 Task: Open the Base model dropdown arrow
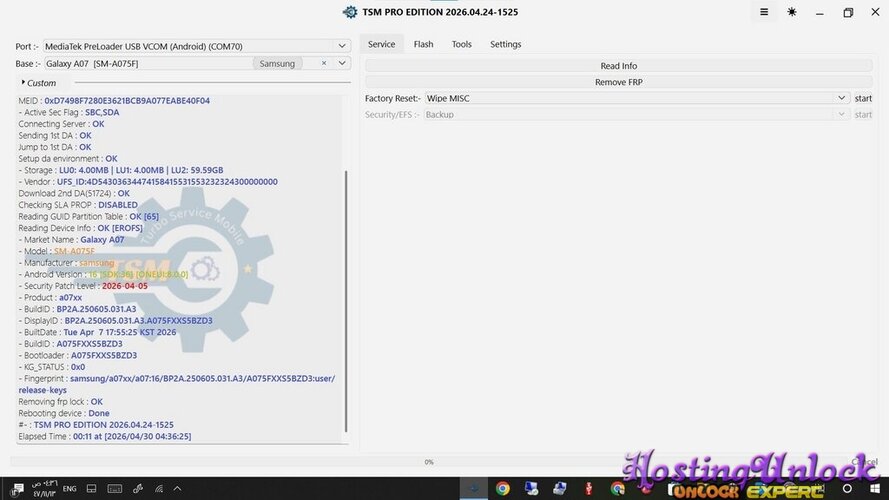(342, 63)
